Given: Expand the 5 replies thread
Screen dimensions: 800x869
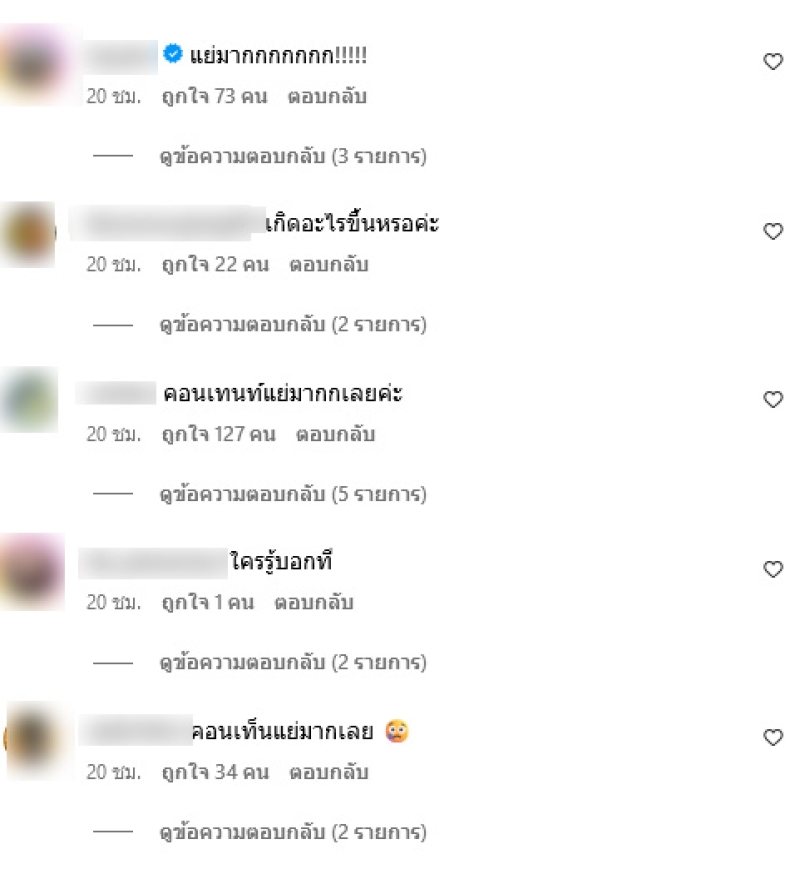Looking at the screenshot, I should tap(293, 494).
